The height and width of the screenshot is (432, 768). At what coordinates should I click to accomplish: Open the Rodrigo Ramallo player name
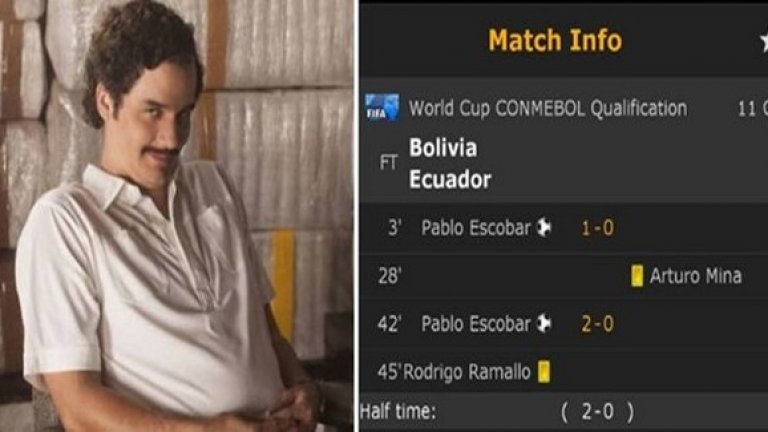click(467, 372)
